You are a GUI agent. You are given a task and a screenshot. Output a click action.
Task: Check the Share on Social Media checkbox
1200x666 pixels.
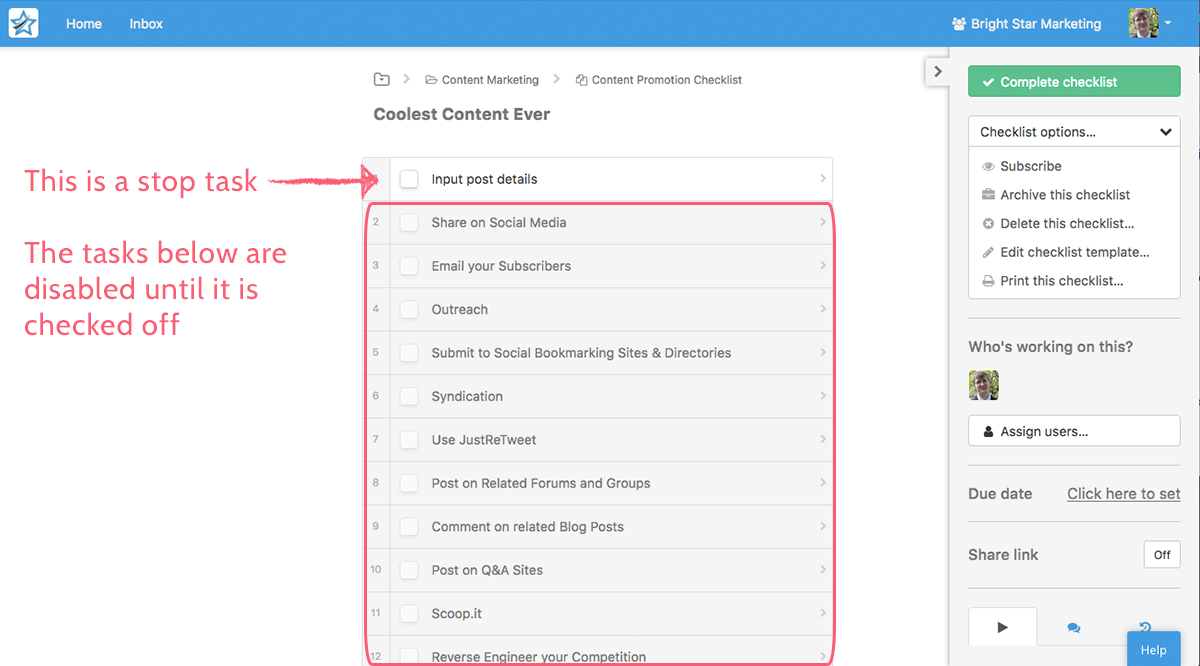click(x=409, y=222)
